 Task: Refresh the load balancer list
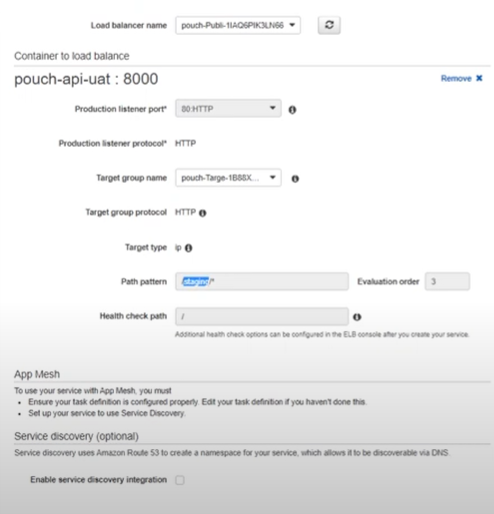click(x=329, y=25)
